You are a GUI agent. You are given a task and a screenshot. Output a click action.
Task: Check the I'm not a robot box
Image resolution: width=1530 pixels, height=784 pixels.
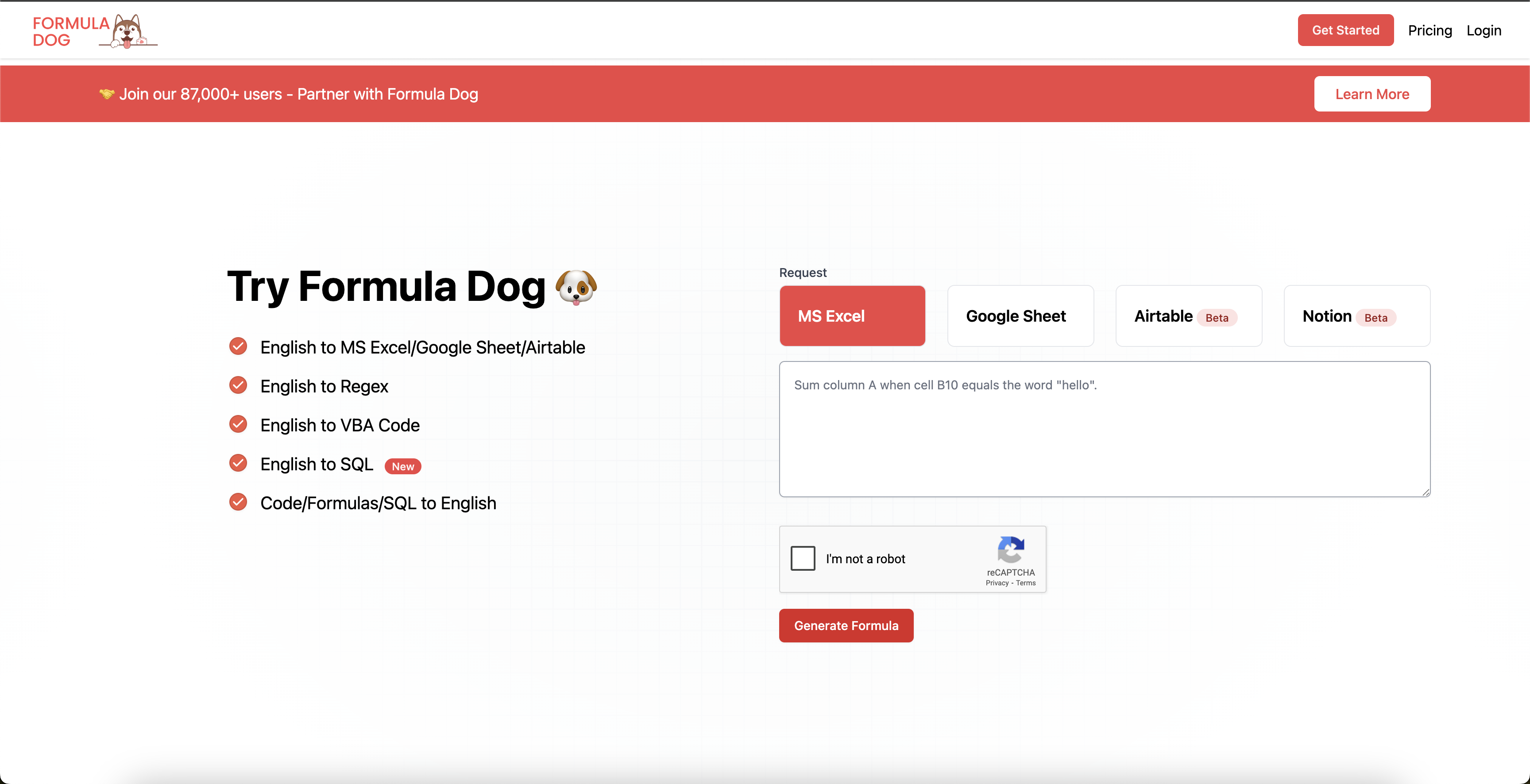tap(803, 558)
